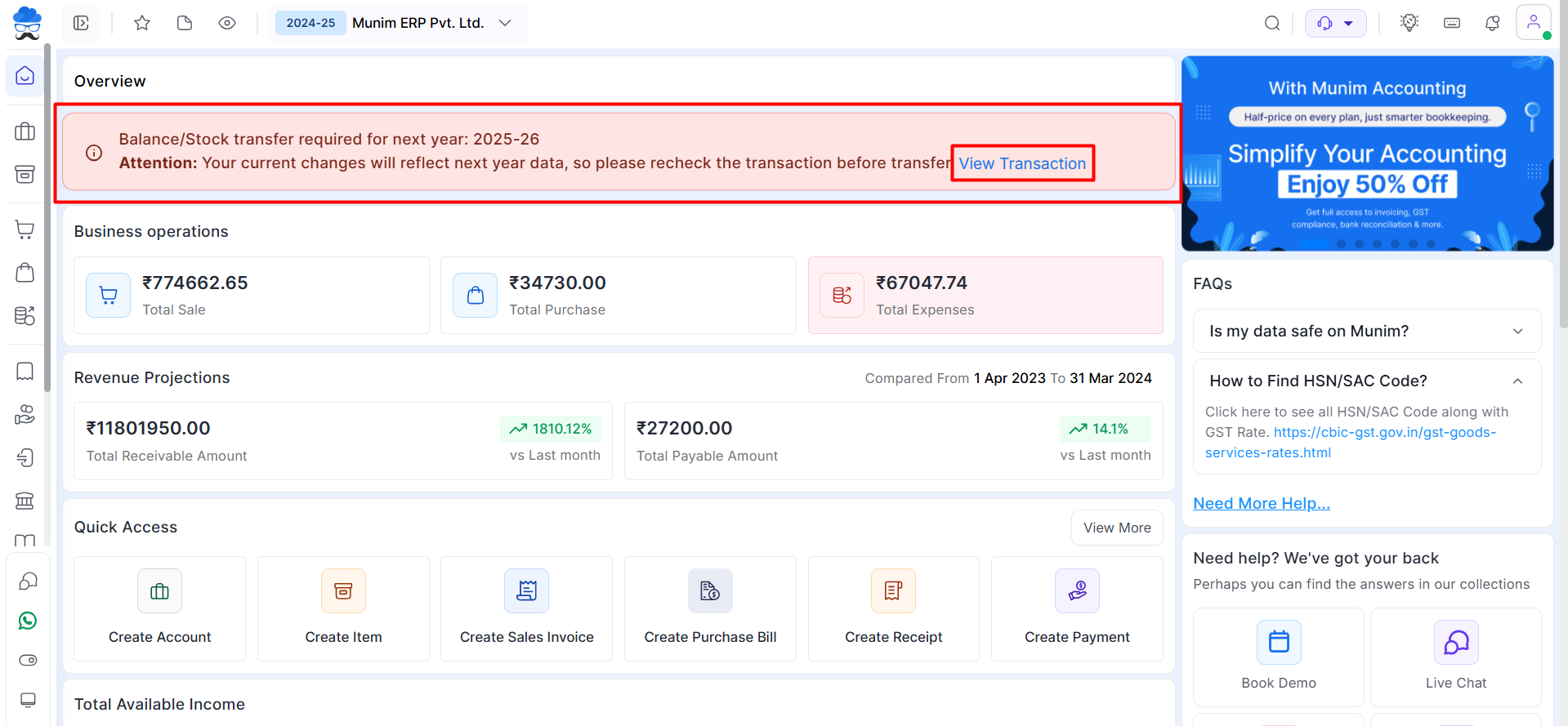
Task: Open Create Receipt card
Action: tap(894, 609)
